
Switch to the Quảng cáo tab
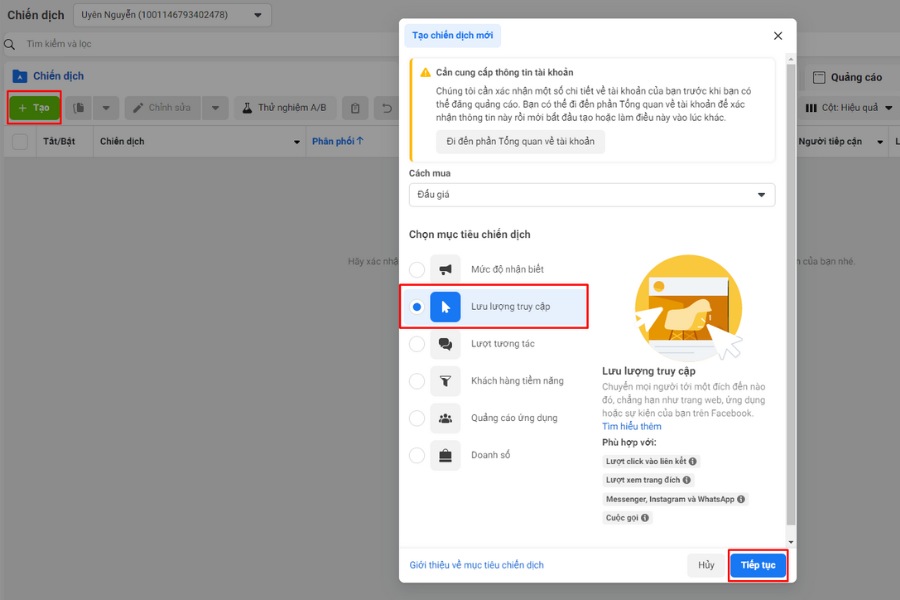click(848, 78)
